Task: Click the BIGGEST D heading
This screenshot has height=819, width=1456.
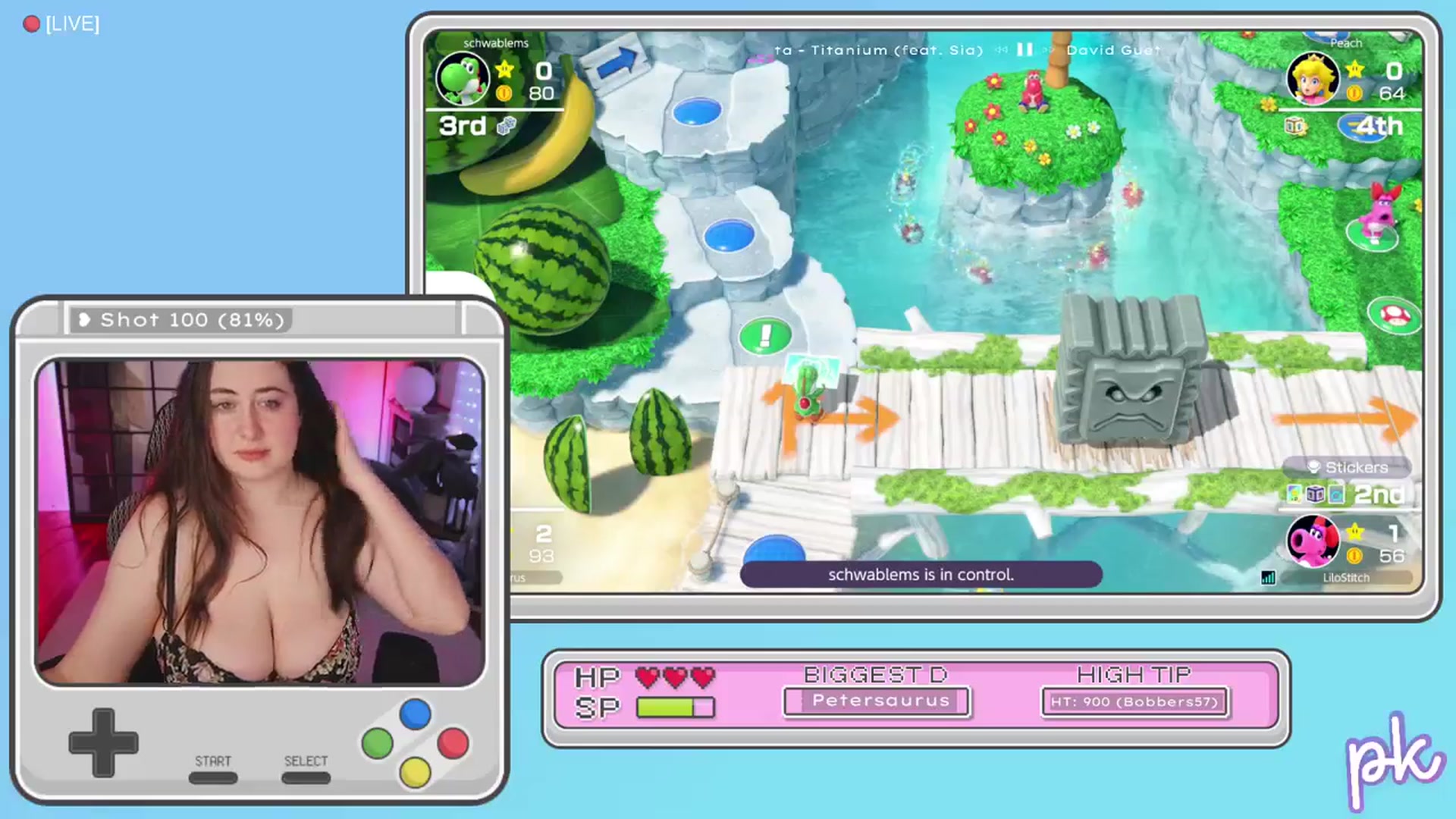Action: pyautogui.click(x=876, y=674)
